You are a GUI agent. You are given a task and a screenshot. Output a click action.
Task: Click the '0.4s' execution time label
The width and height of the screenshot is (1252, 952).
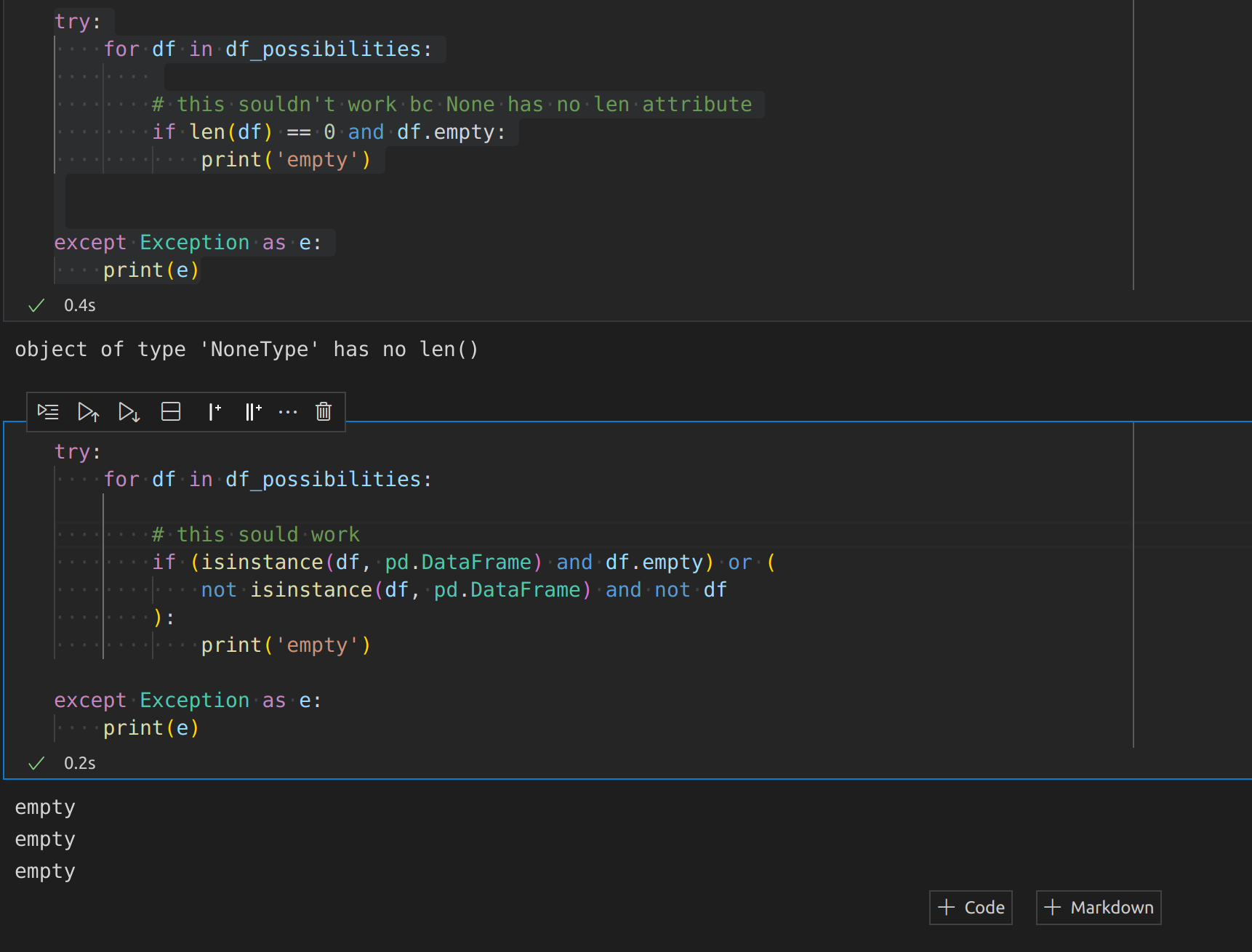pos(80,305)
